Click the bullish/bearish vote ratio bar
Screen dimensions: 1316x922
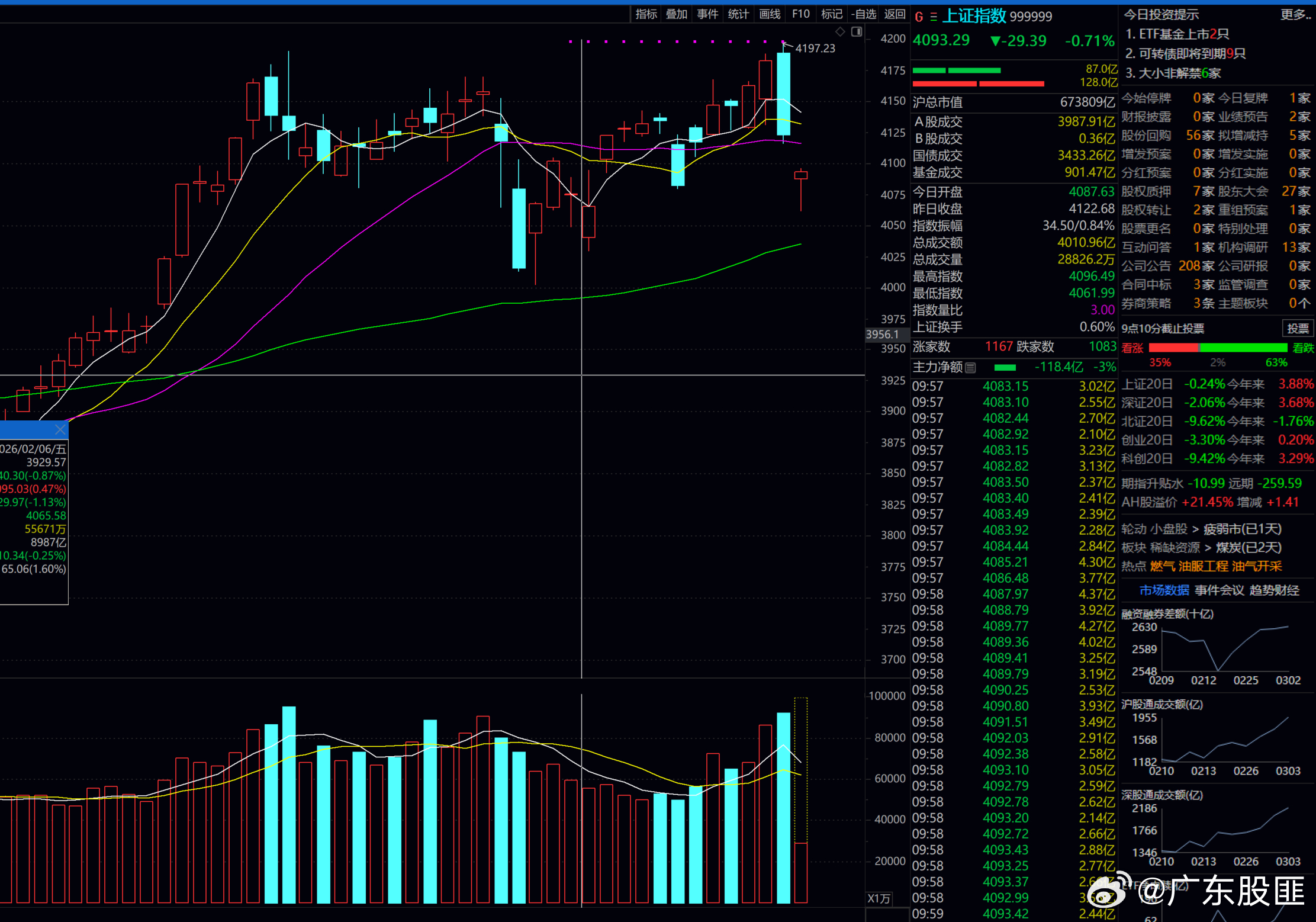tap(1218, 348)
